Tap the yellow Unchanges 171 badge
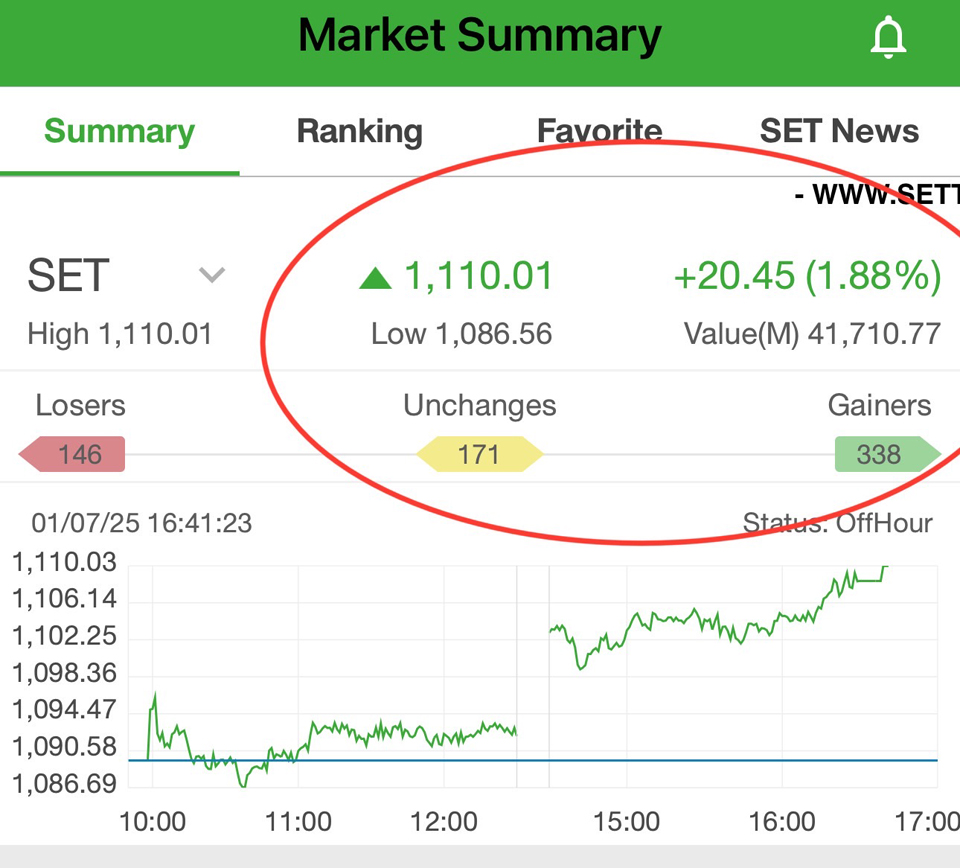The image size is (960, 868). 479,454
